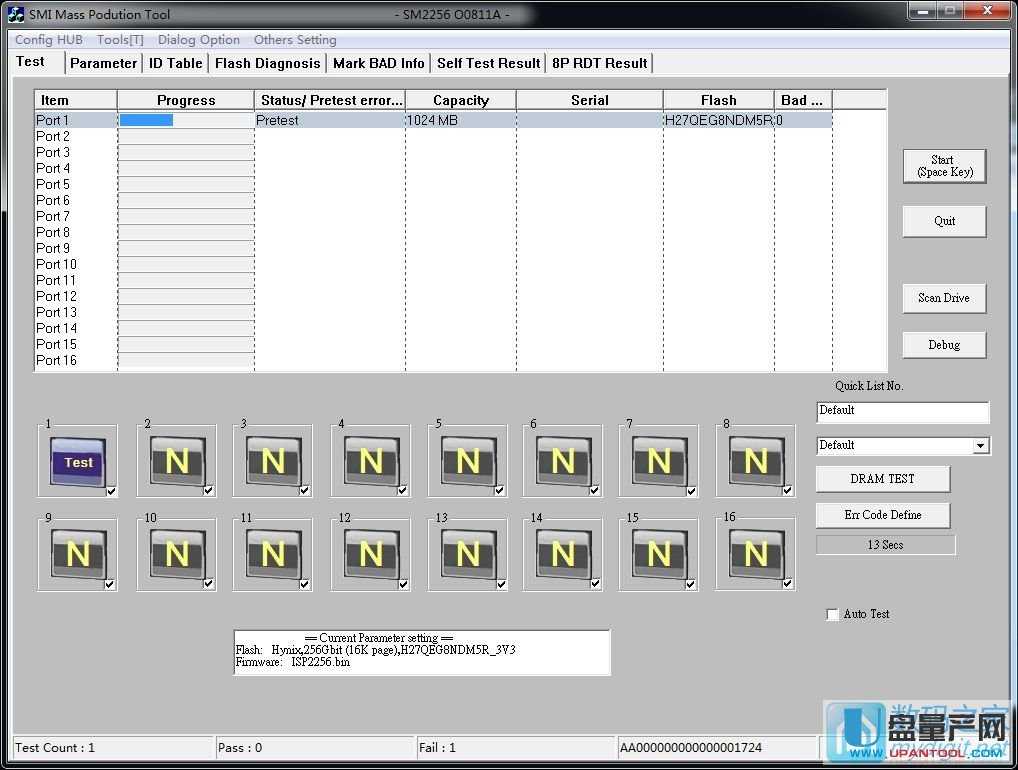
Task: Select the port 8 N status icon
Action: coord(755,461)
